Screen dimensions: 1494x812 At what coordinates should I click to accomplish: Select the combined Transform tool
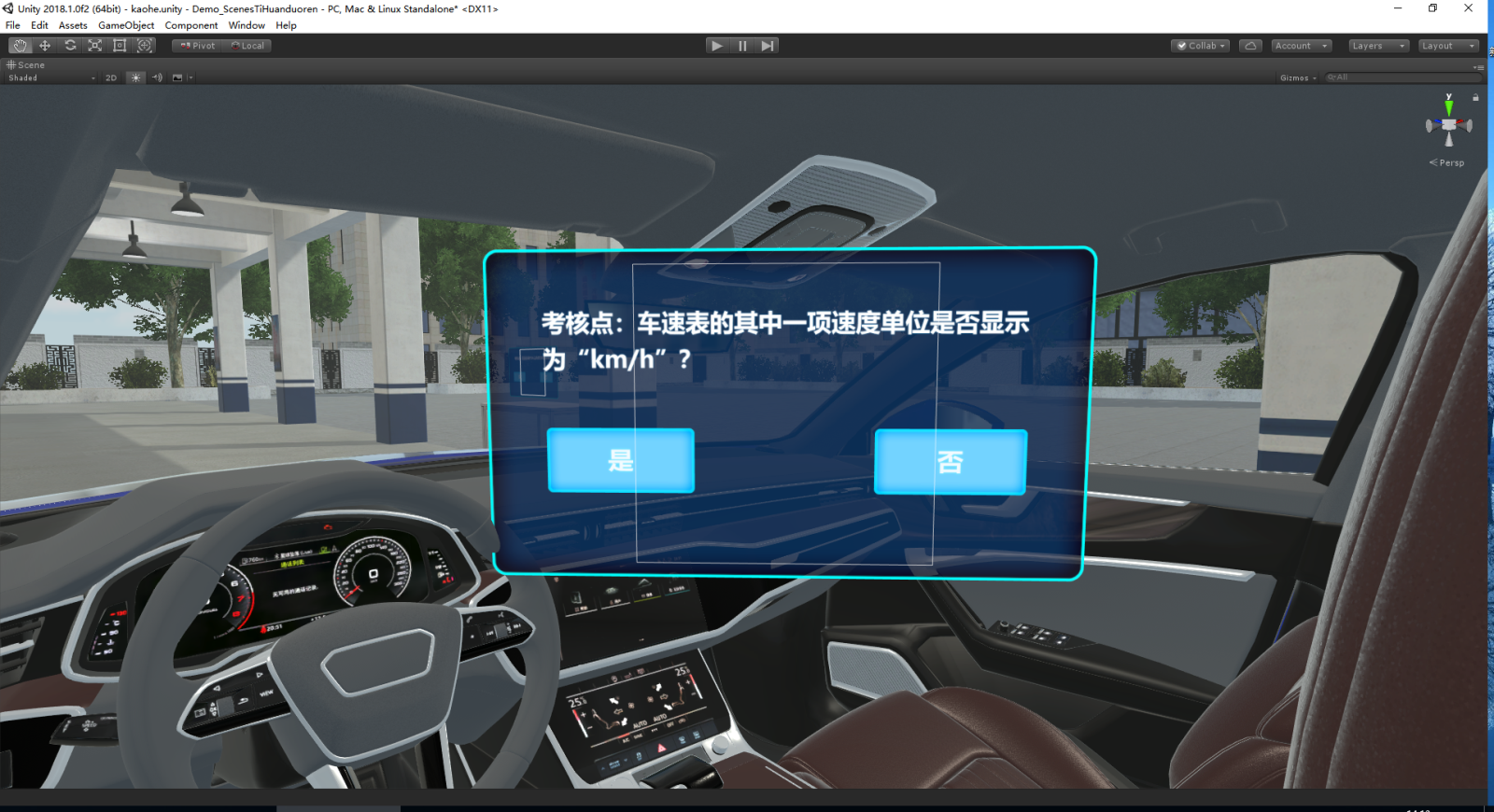[x=145, y=46]
